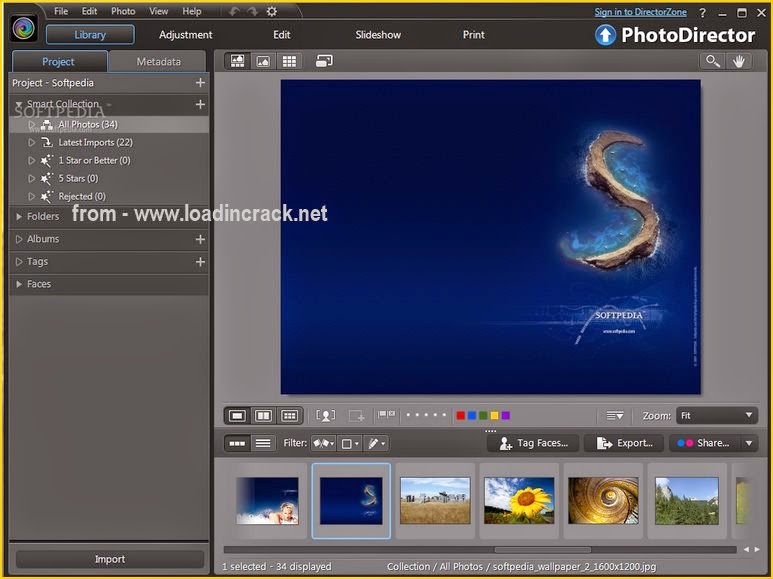Add a new Smart Collection
This screenshot has width=773, height=579.
(x=200, y=104)
